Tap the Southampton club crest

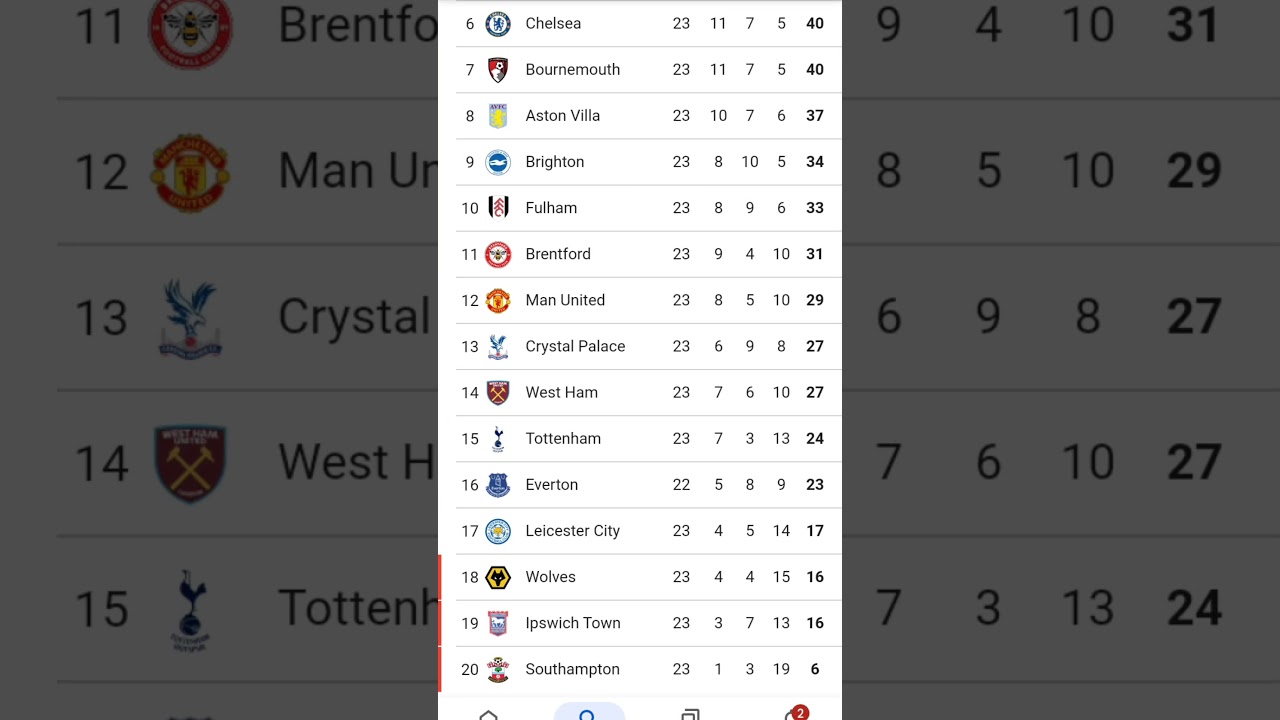pyautogui.click(x=498, y=669)
